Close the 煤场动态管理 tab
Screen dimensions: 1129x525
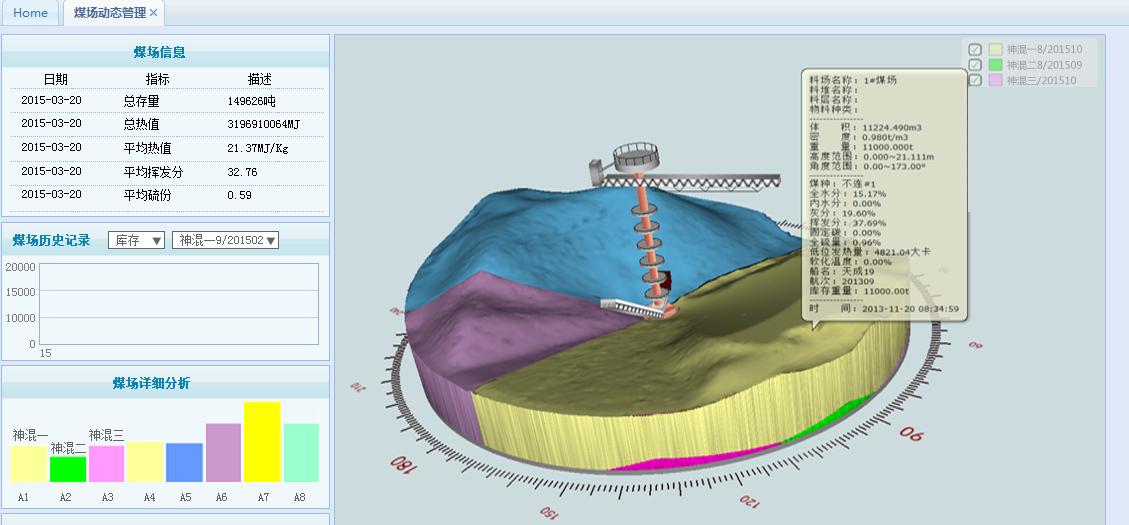click(154, 13)
